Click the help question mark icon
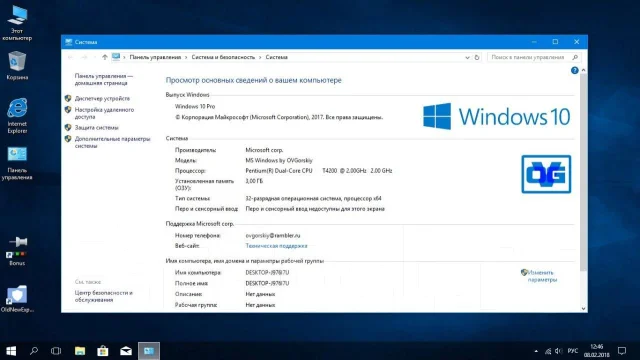 point(574,70)
